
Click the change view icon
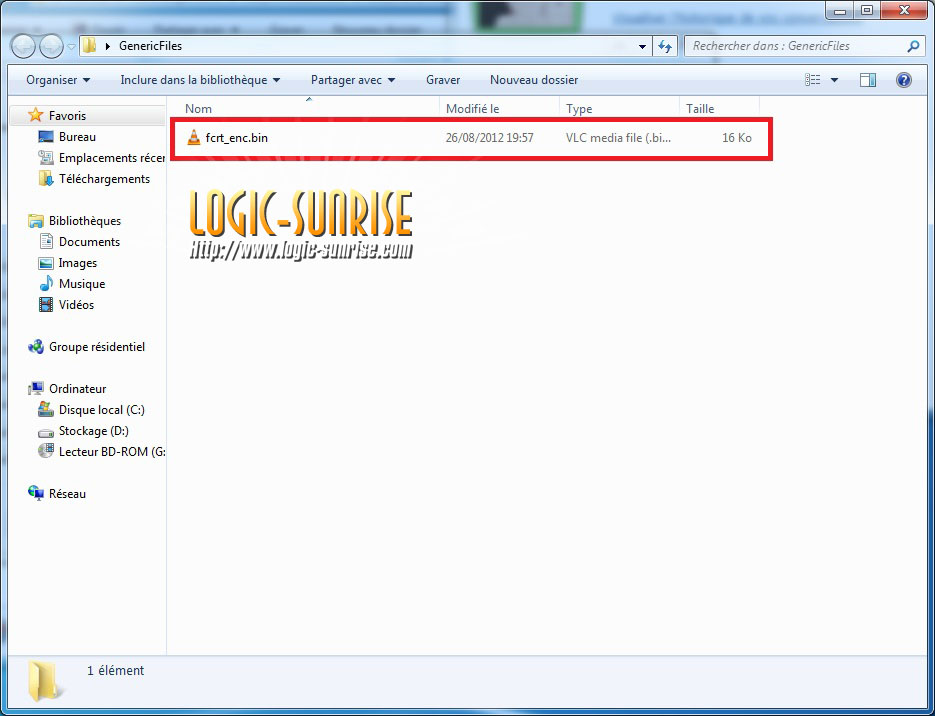pos(813,80)
